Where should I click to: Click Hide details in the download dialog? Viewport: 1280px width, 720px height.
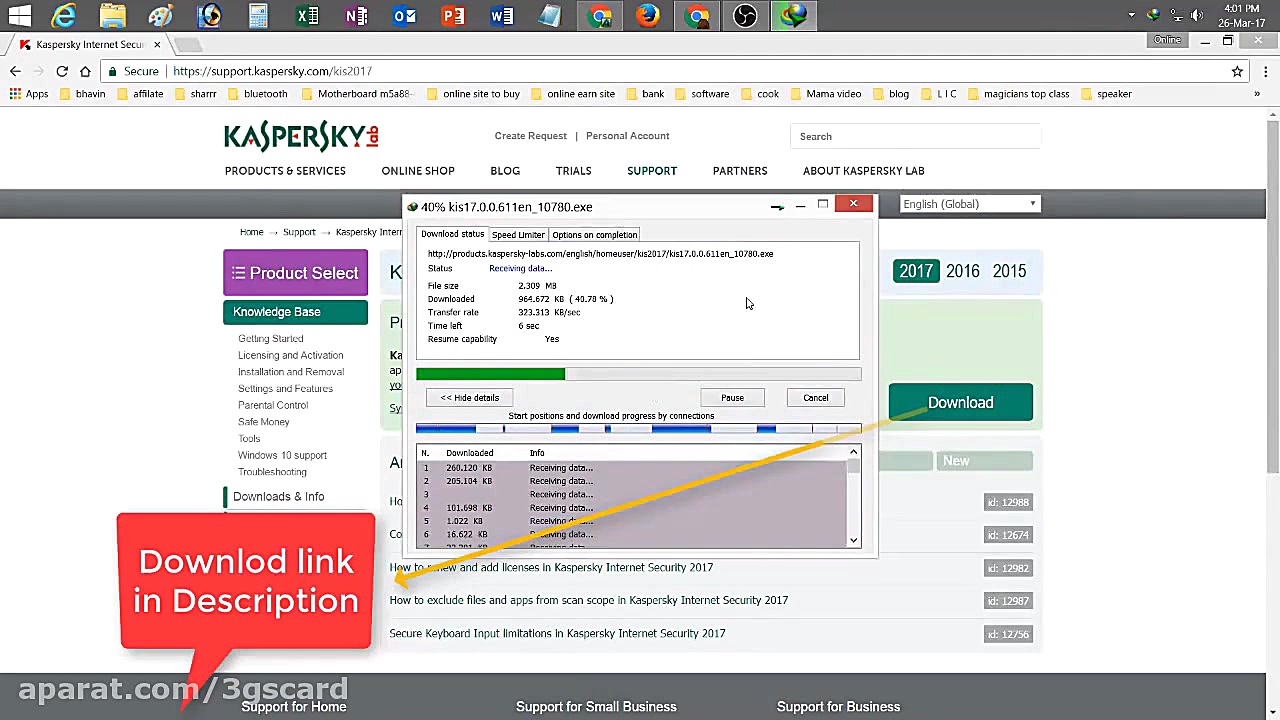469,397
